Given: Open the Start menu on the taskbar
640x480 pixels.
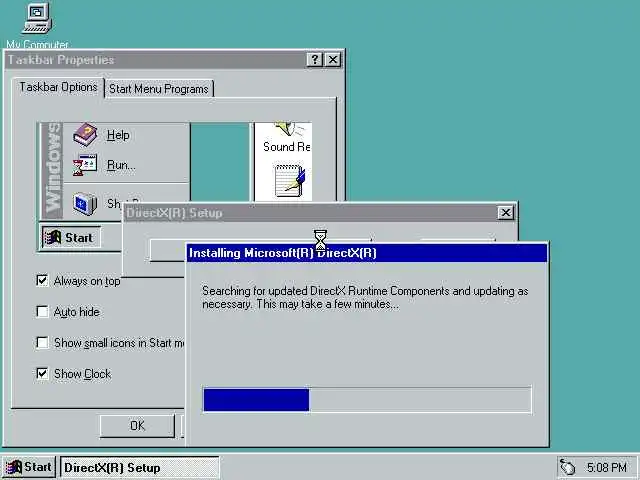Looking at the screenshot, I should [x=28, y=467].
